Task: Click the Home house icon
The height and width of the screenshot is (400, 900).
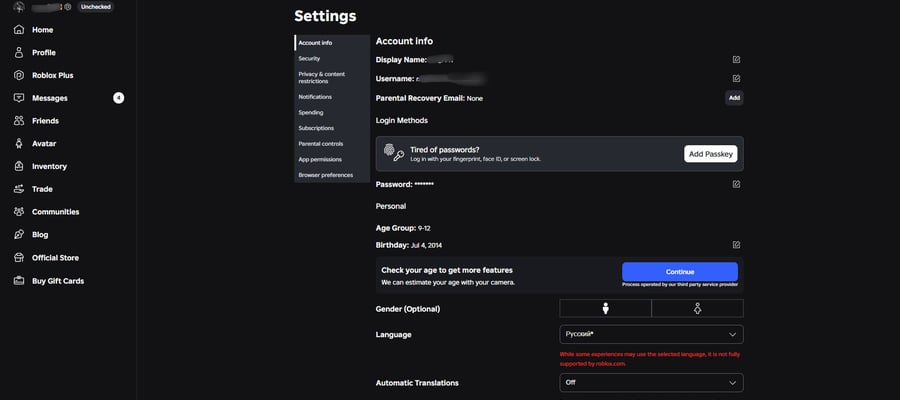Action: click(x=19, y=30)
